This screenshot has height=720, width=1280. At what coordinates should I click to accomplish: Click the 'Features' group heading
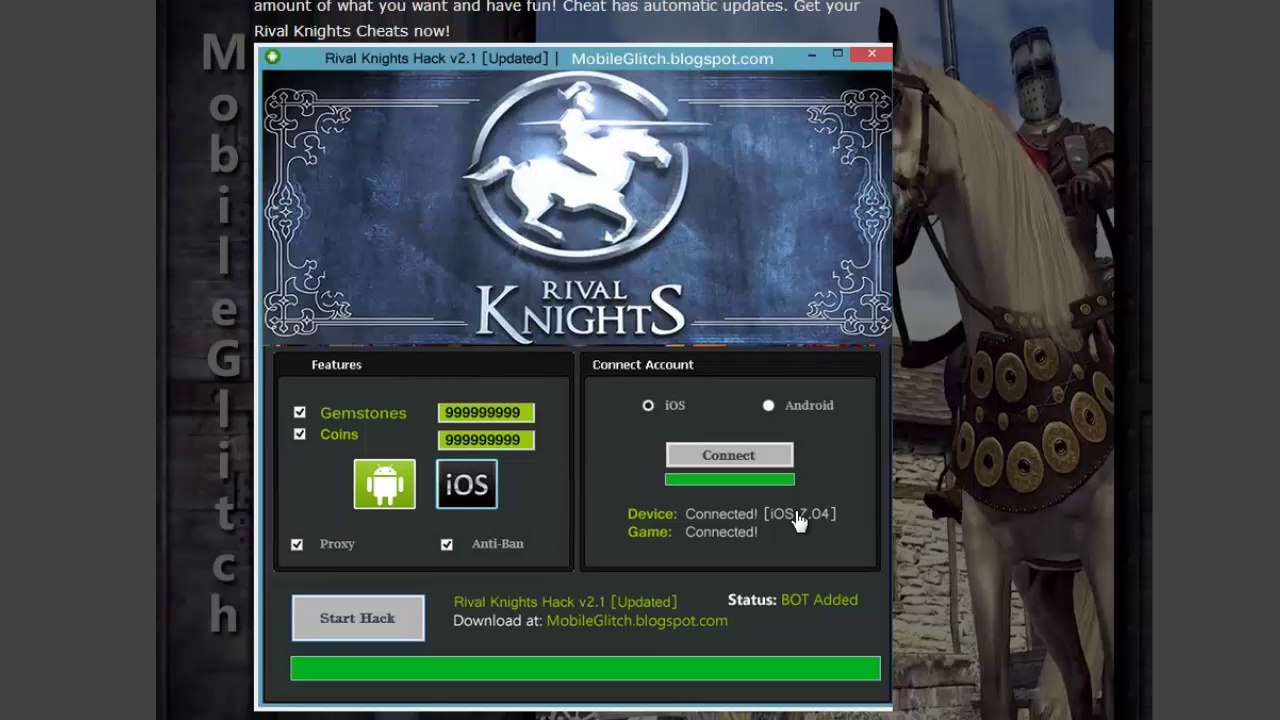[336, 365]
